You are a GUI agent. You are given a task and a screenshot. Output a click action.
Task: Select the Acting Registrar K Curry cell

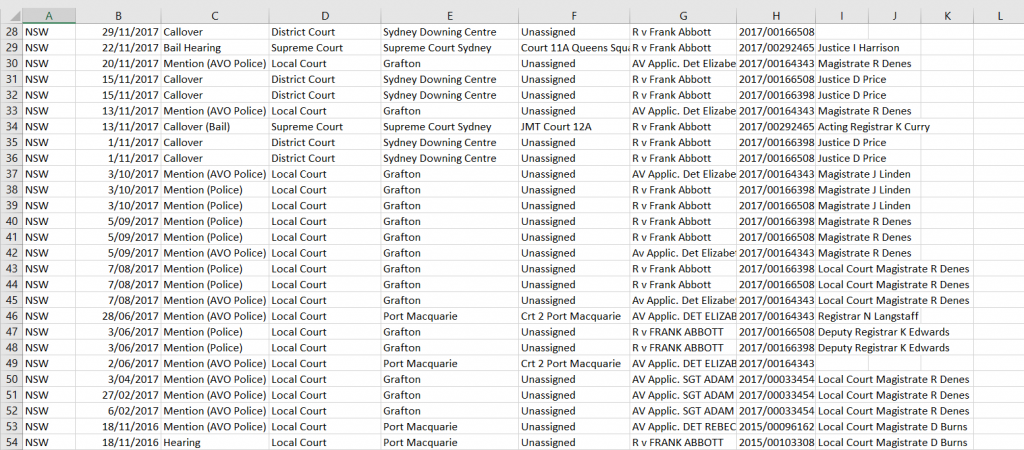click(x=873, y=127)
